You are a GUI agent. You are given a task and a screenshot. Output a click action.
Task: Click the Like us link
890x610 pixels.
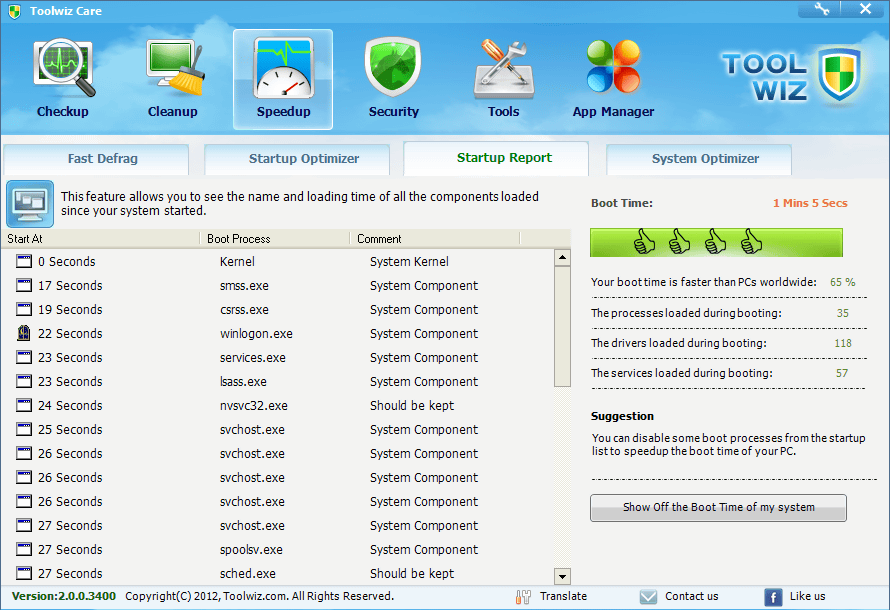pyautogui.click(x=807, y=596)
